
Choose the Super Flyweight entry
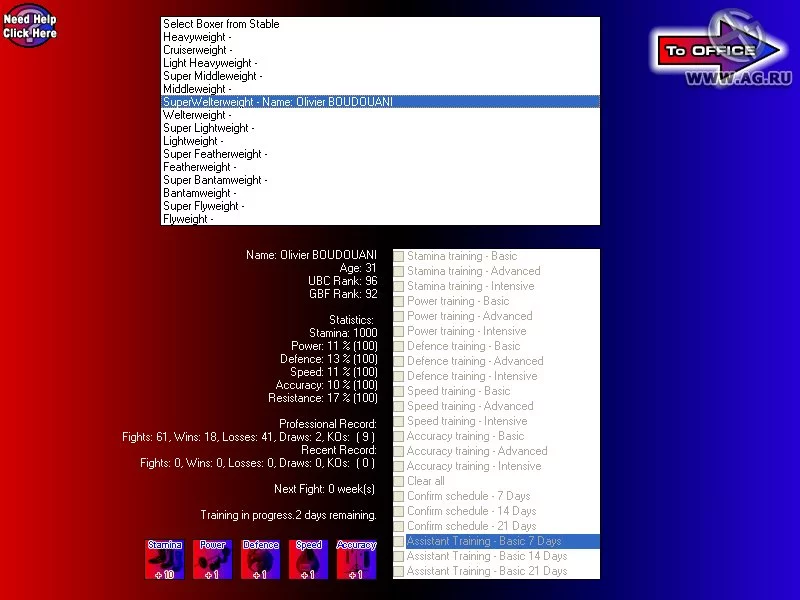click(380, 206)
